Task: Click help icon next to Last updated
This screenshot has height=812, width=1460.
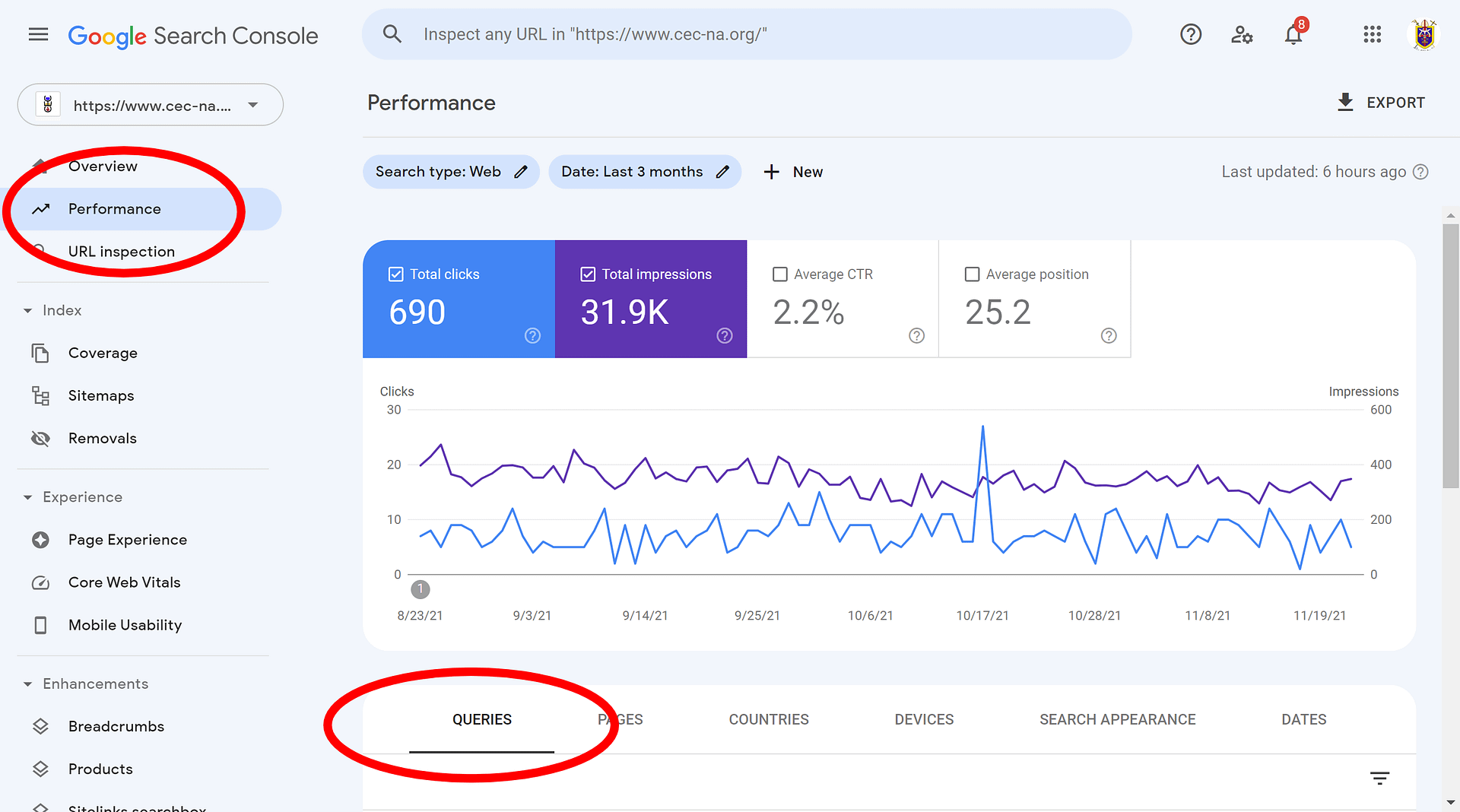Action: [x=1420, y=172]
